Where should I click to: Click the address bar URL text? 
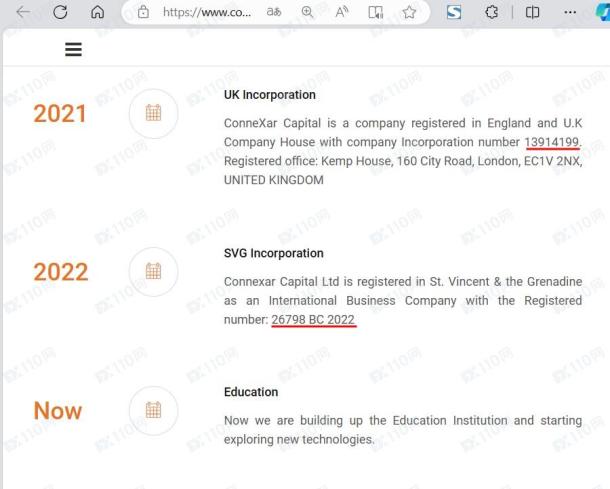pos(207,12)
